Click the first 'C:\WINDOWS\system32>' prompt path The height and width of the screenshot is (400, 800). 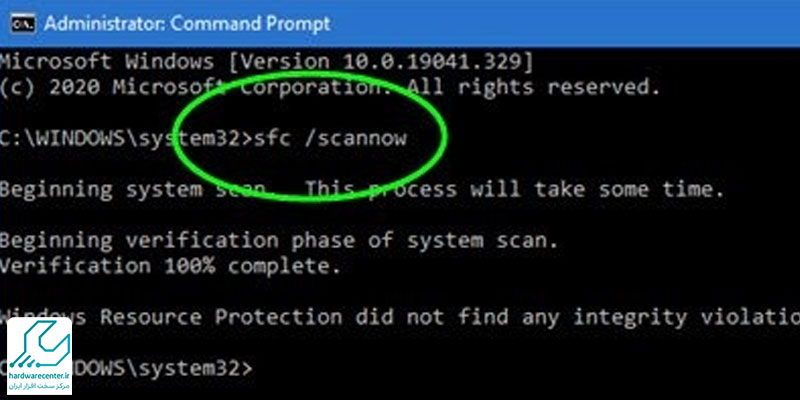click(126, 139)
